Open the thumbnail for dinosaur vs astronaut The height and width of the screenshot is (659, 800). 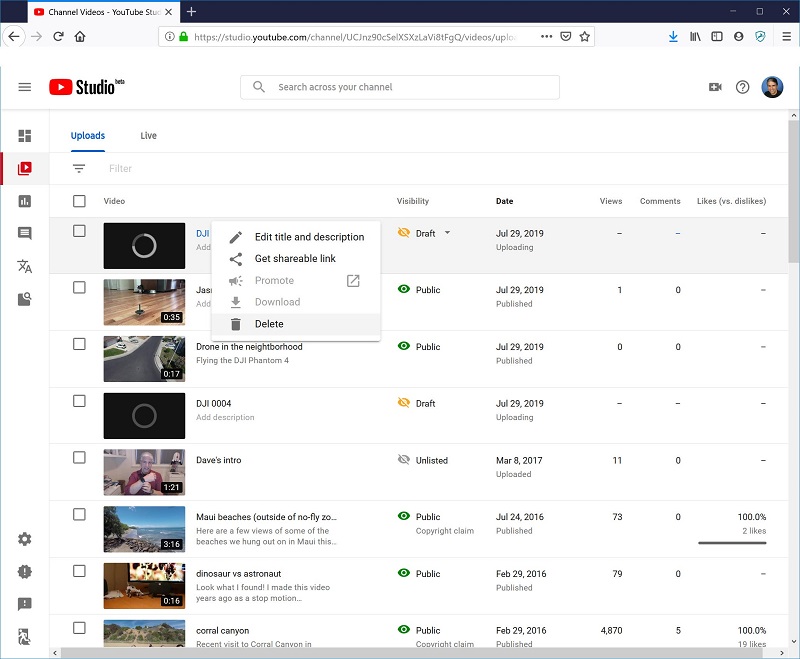(143, 586)
